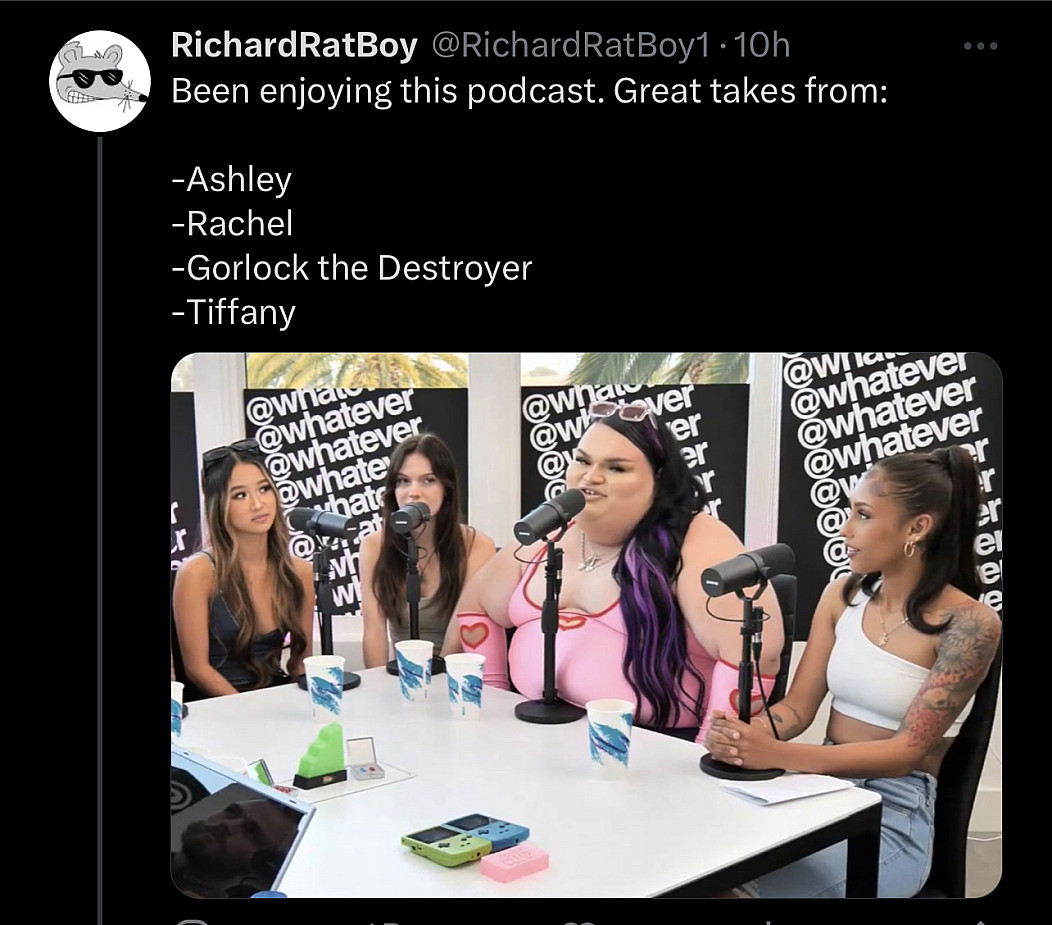Open the attached podcast photo

(586, 624)
